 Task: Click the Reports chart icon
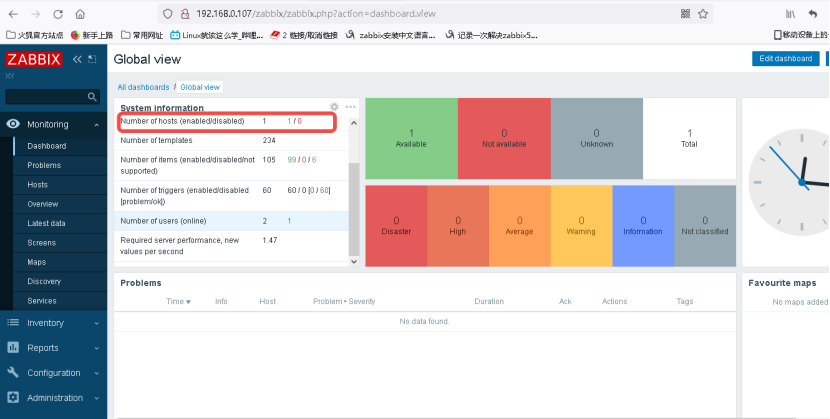(13, 348)
